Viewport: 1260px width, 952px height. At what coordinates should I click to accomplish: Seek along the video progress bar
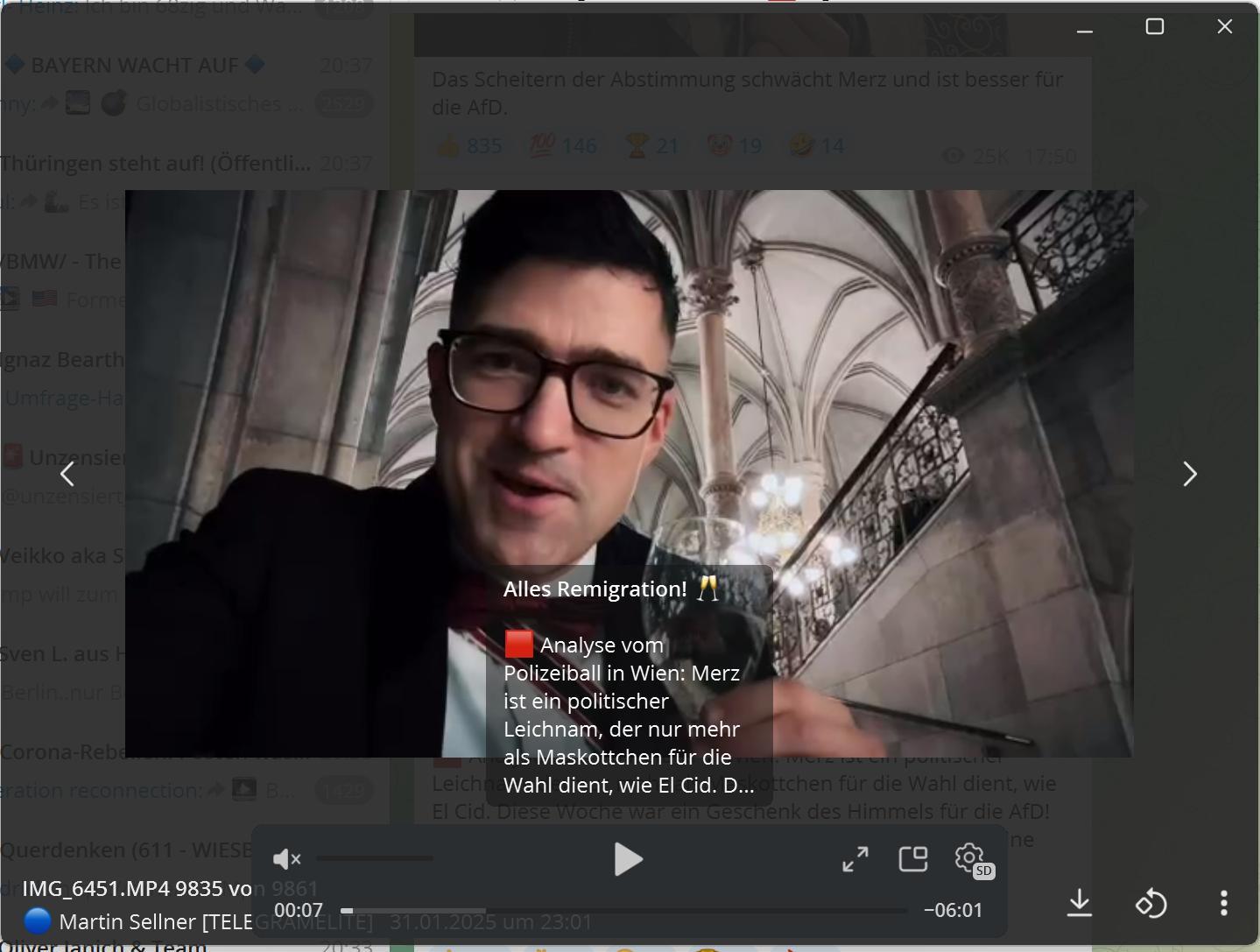tap(623, 911)
